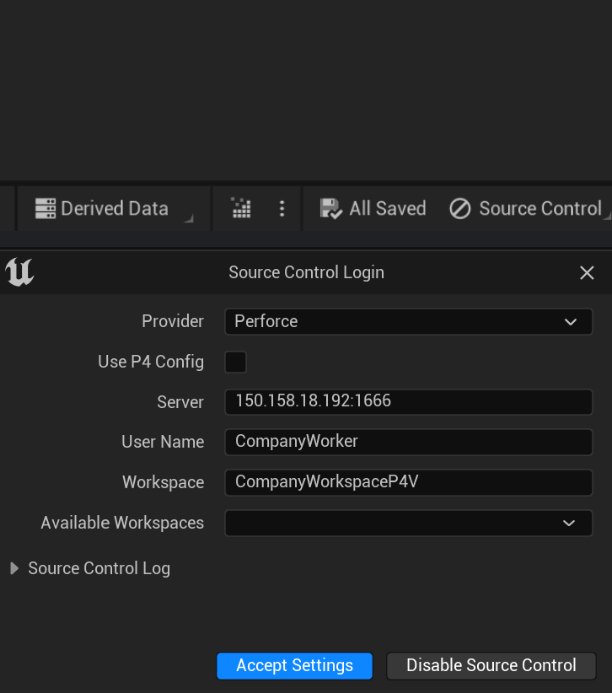Viewport: 612px width, 693px height.
Task: Click the Use P4 Config label
Action: pyautogui.click(x=151, y=362)
